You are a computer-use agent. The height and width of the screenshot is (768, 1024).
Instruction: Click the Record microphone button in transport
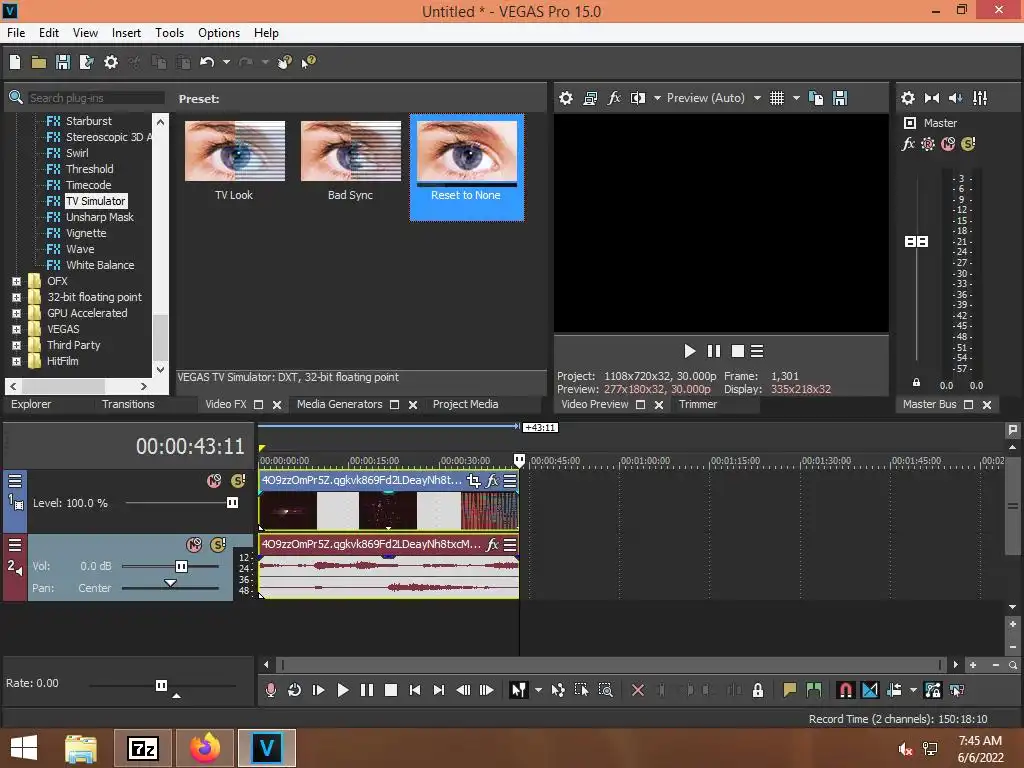pos(270,690)
